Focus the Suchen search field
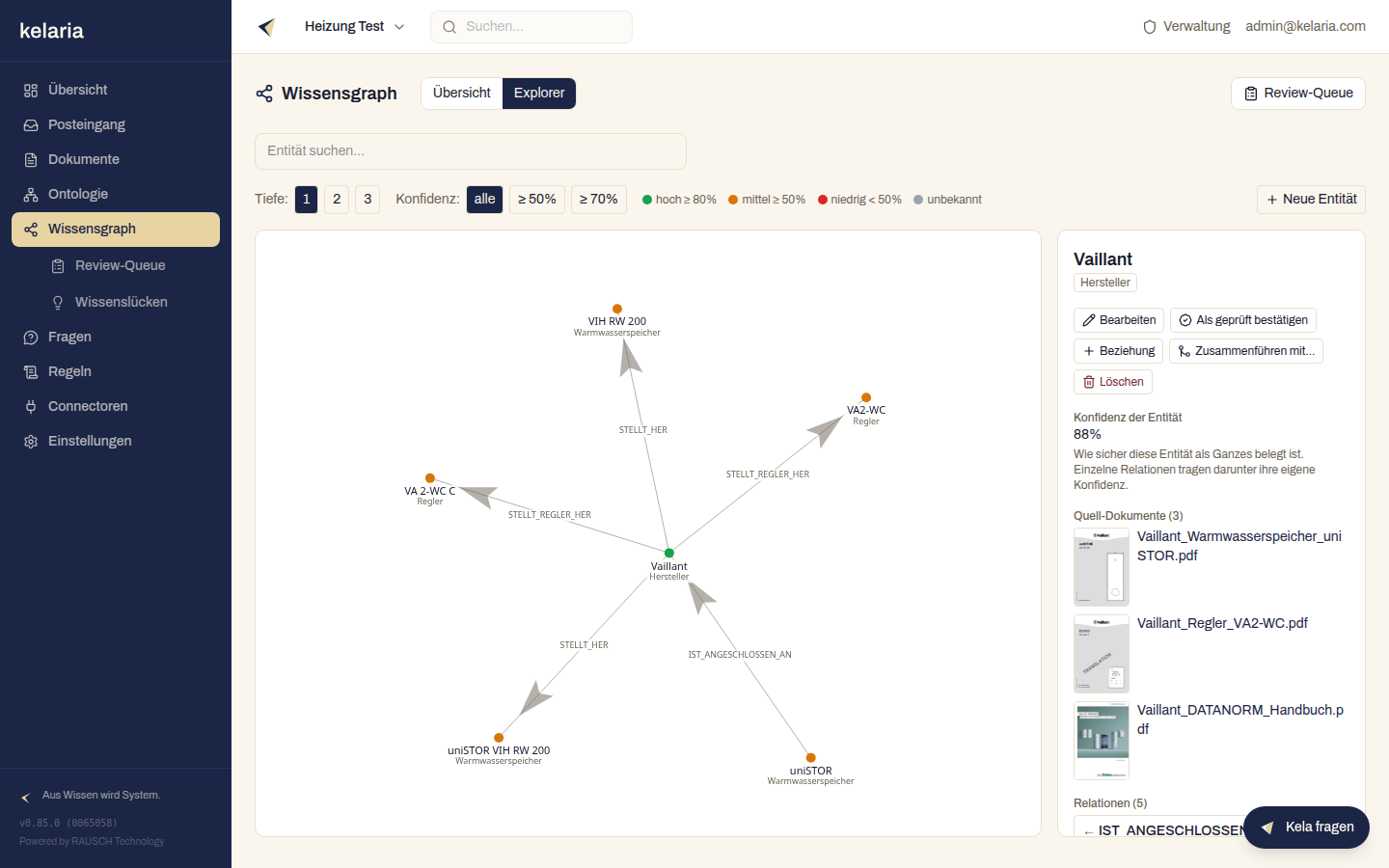Screen dimensions: 1389x868 pos(531,27)
